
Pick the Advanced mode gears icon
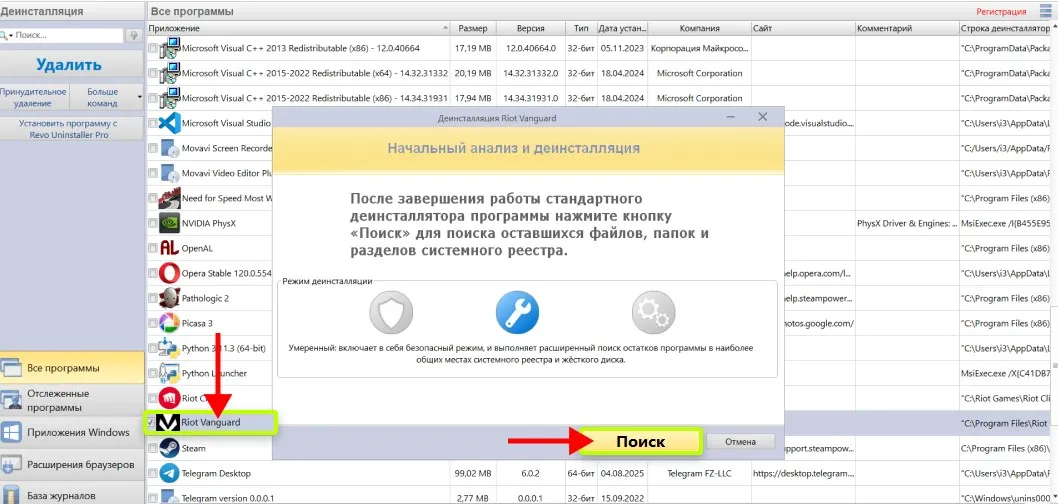tap(653, 313)
